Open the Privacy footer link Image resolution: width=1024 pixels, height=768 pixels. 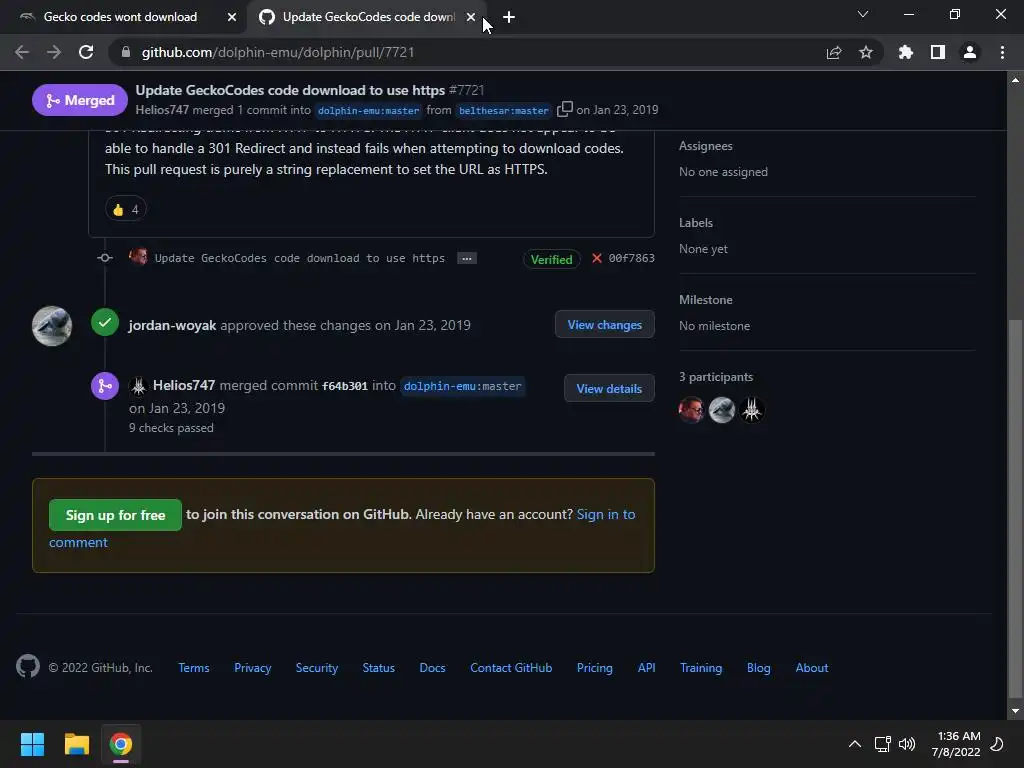(x=253, y=668)
